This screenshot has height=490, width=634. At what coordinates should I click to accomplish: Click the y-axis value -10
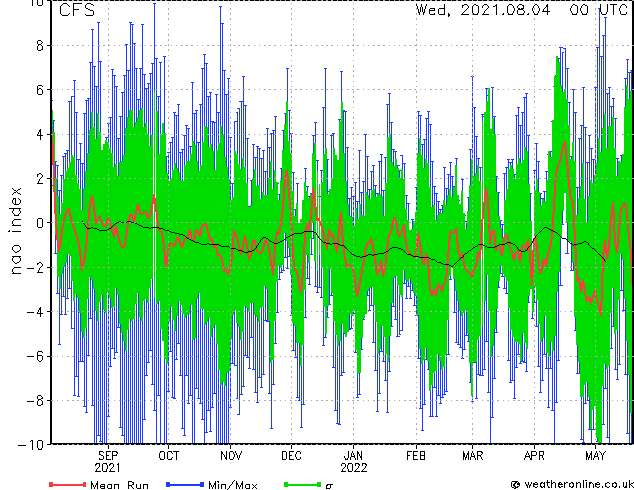(31, 445)
